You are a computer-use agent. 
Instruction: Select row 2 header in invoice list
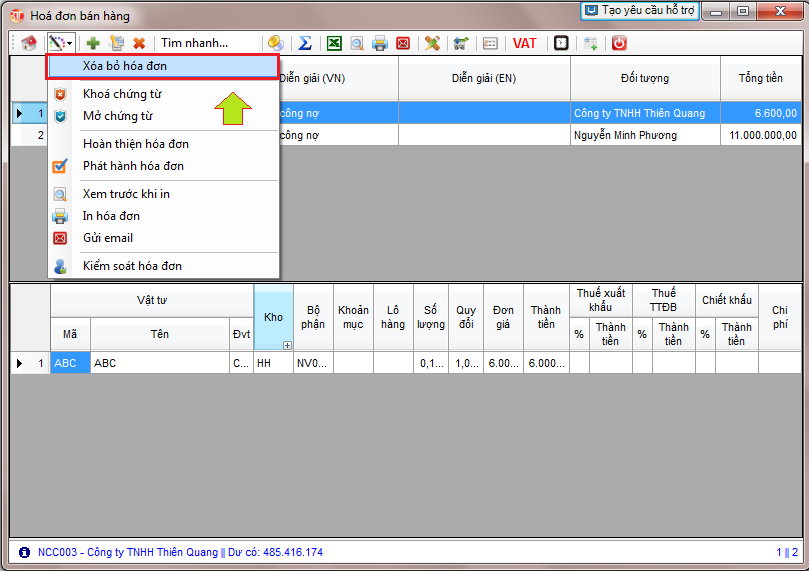click(30, 135)
